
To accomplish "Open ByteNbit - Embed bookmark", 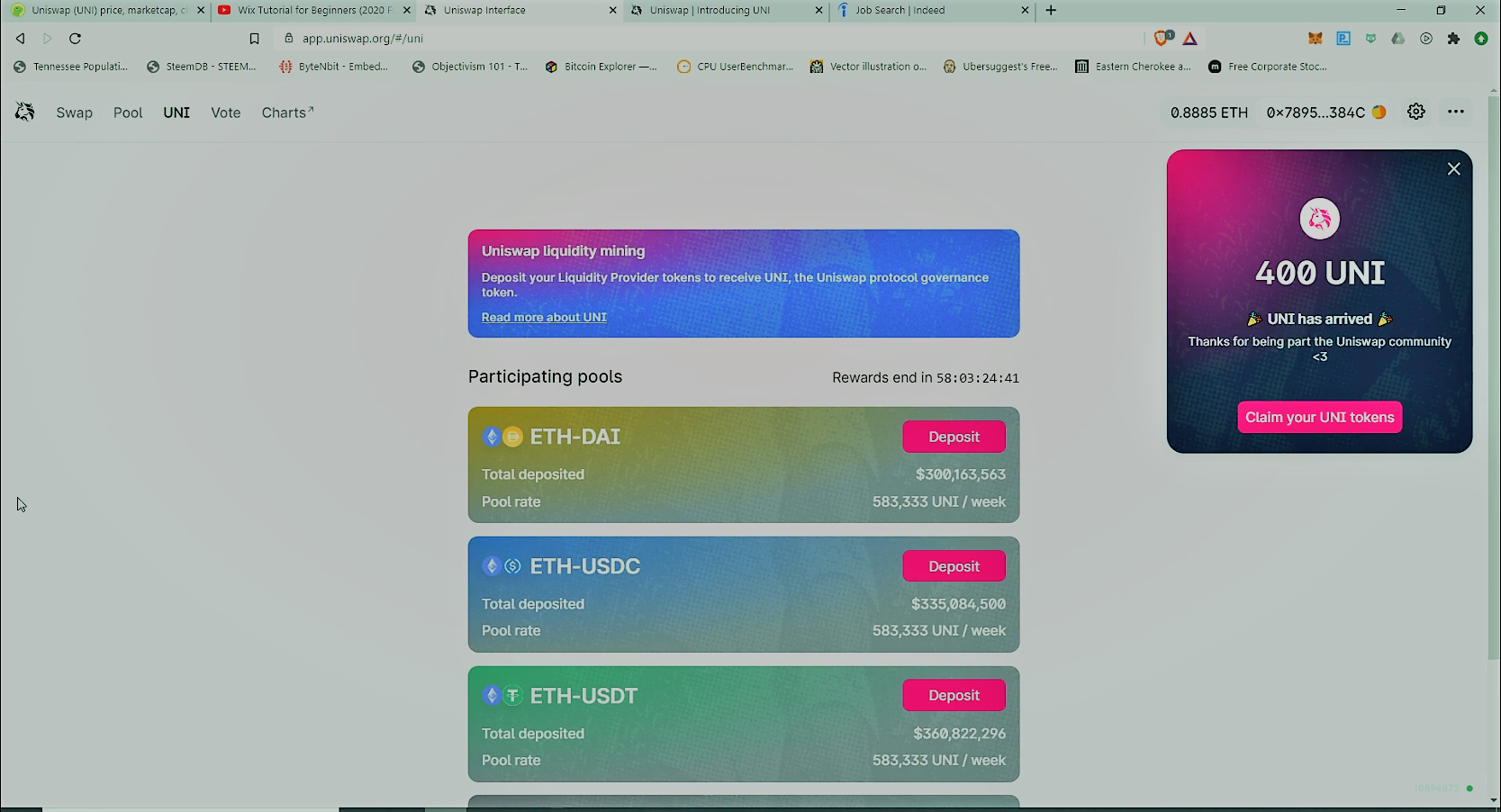I will 333,67.
